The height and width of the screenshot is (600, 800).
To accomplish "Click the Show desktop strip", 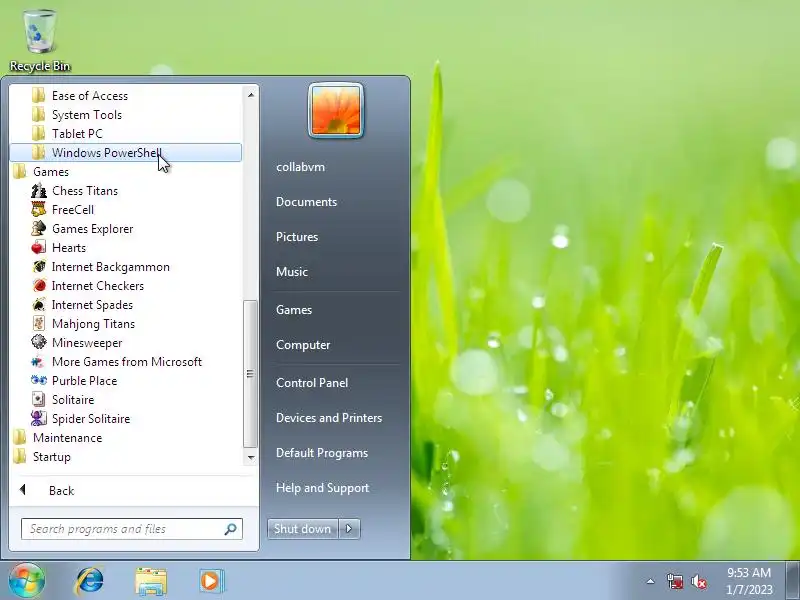I will pos(793,581).
